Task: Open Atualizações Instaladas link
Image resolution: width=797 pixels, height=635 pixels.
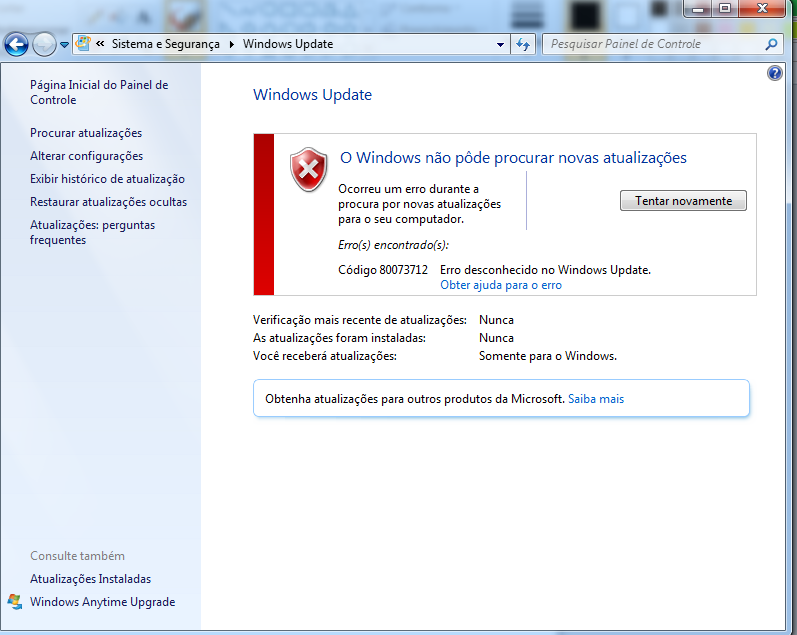Action: pyautogui.click(x=90, y=579)
